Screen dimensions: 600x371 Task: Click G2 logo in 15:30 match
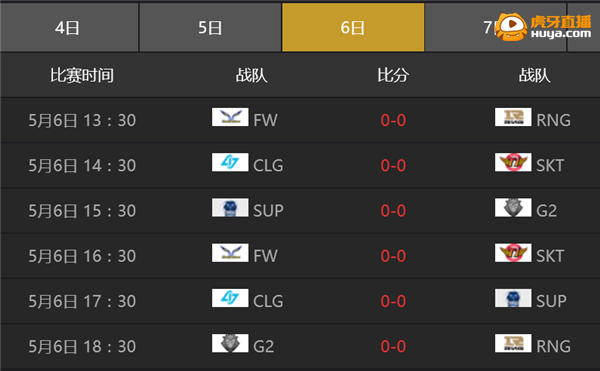pyautogui.click(x=513, y=207)
